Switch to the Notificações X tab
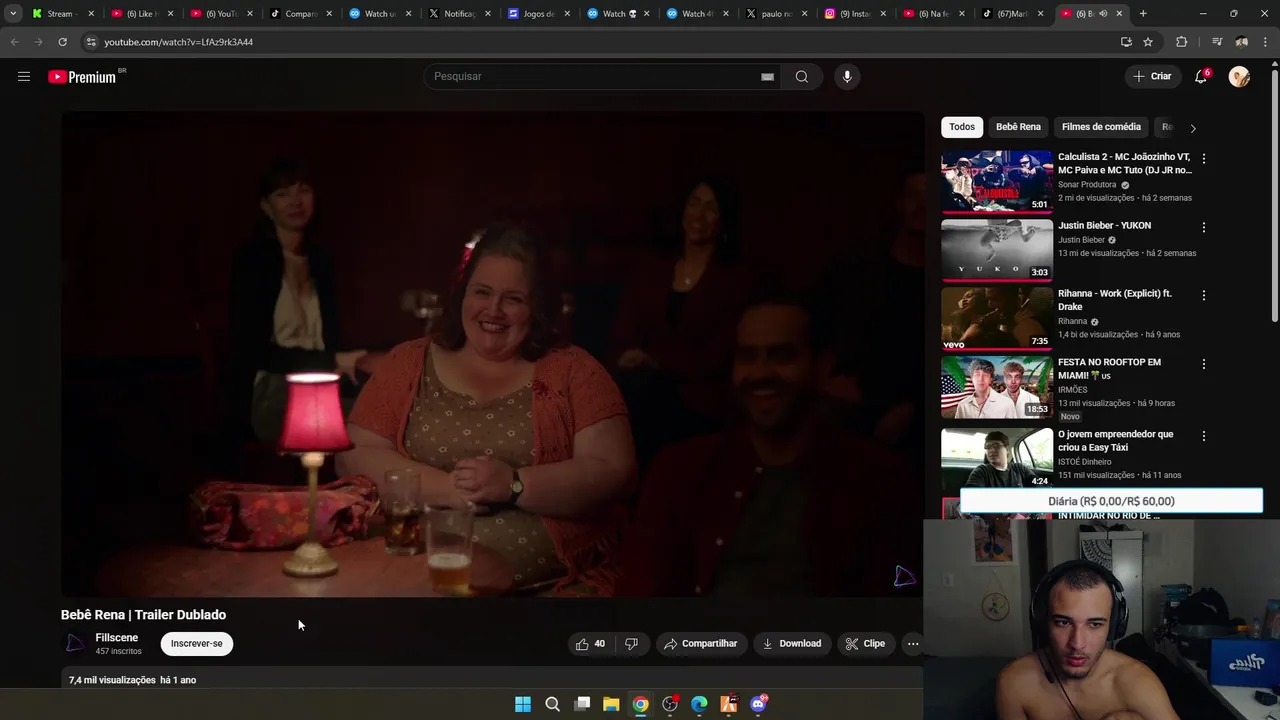The width and height of the screenshot is (1280, 720). [459, 14]
